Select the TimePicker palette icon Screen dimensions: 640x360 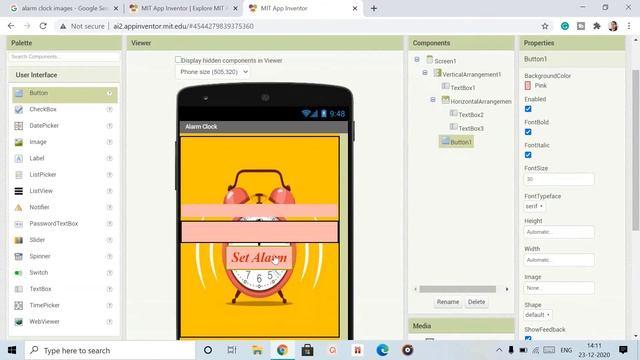point(19,305)
